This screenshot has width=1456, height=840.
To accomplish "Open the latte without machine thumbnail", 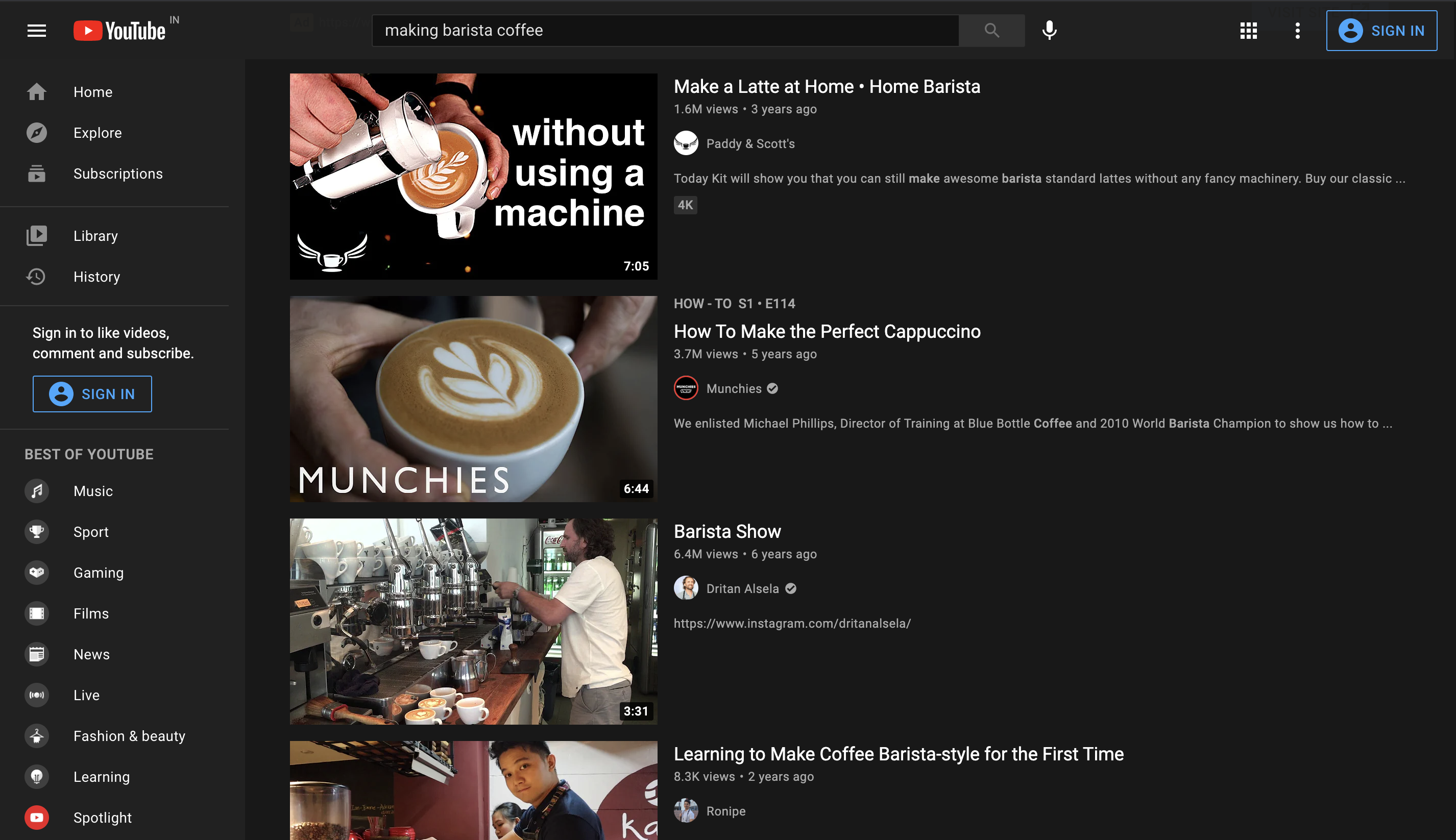I will click(x=473, y=176).
